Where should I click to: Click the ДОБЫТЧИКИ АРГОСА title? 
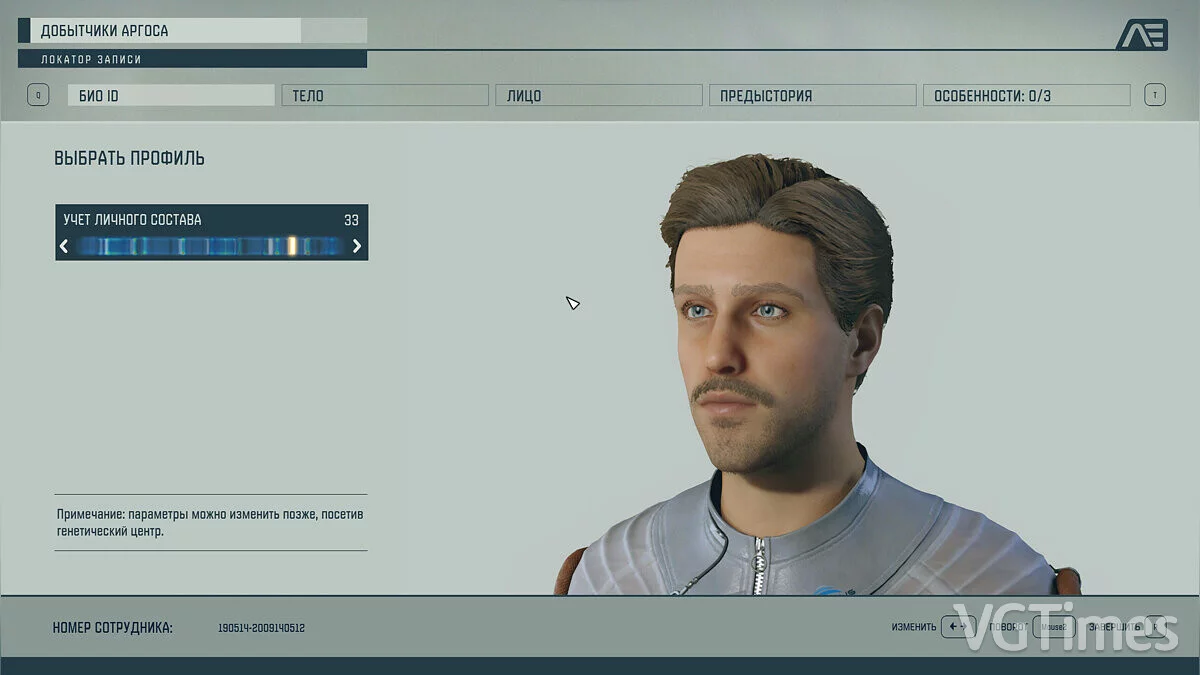104,31
